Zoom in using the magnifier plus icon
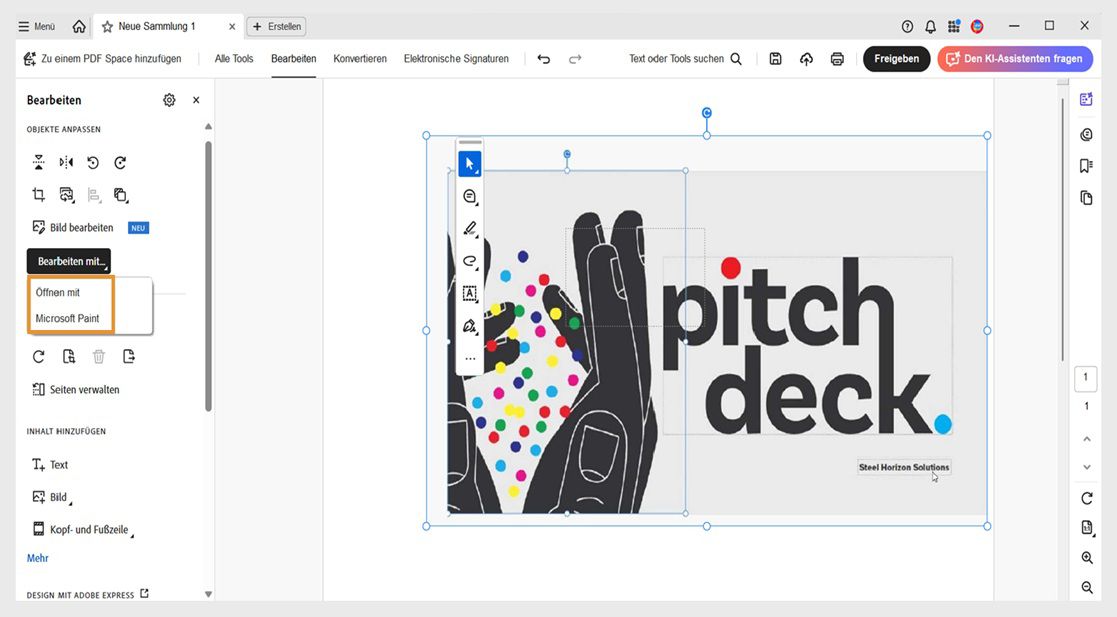 coord(1087,558)
